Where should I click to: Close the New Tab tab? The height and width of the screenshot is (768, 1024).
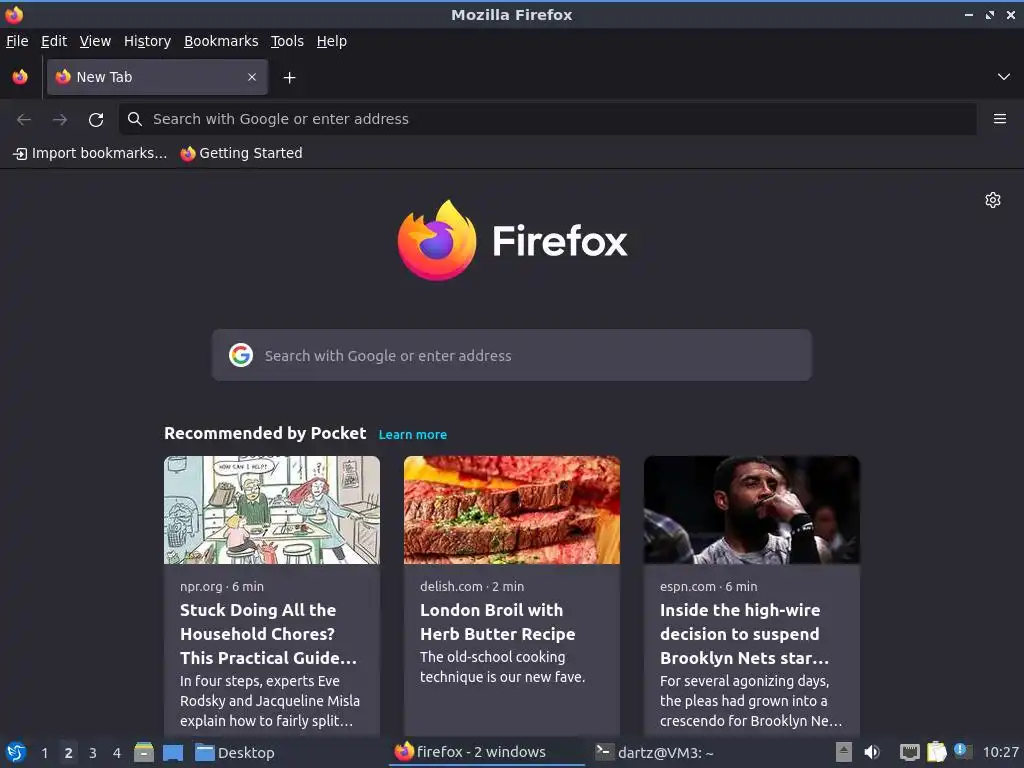click(252, 77)
